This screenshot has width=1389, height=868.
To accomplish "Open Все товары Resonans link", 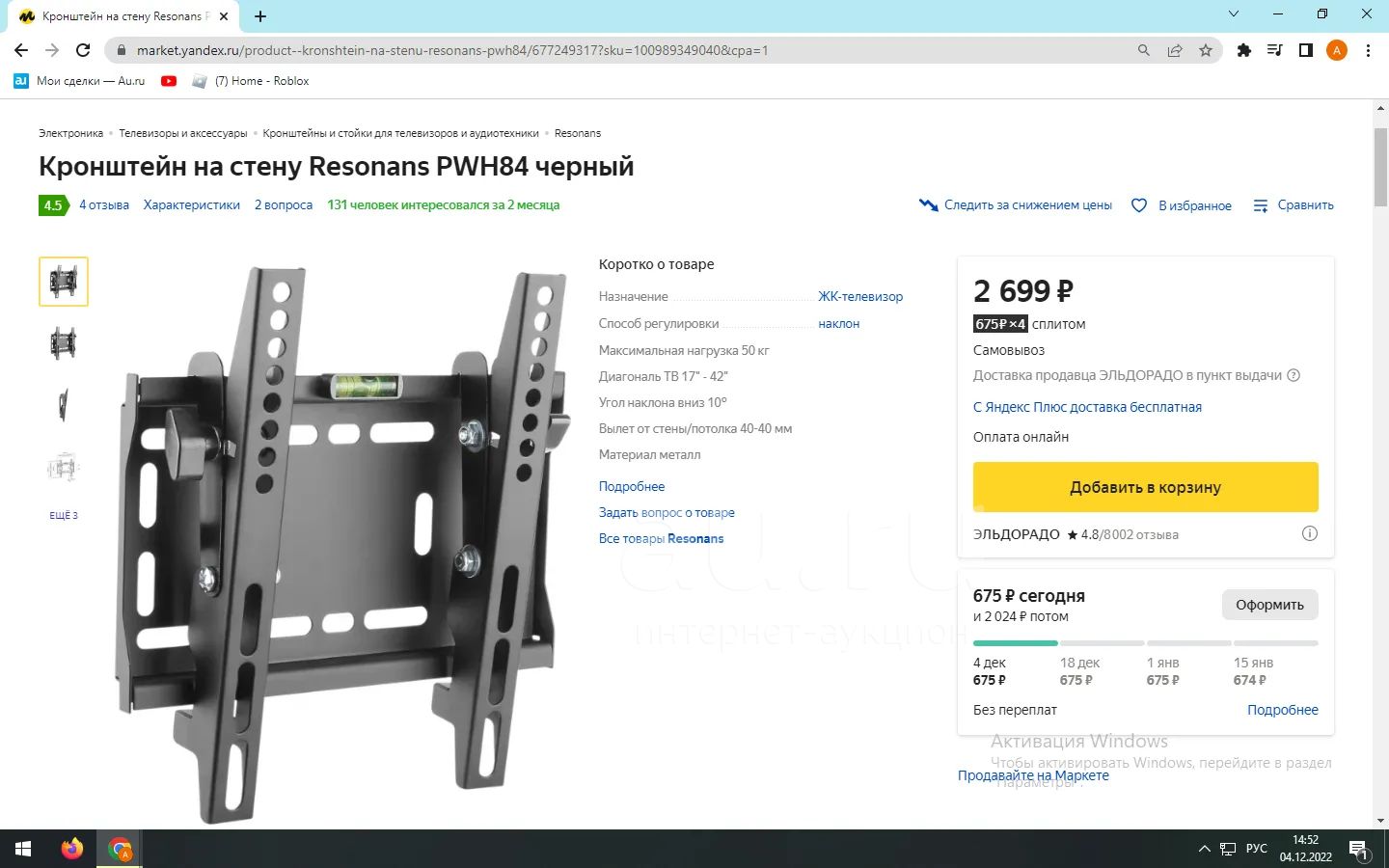I will [661, 539].
